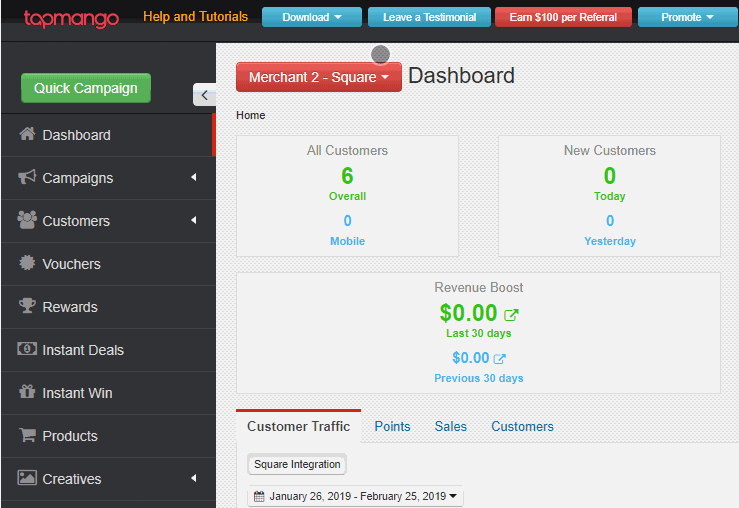The width and height of the screenshot is (739, 508).
Task: Click the All Customers overall count 6
Action: click(347, 176)
